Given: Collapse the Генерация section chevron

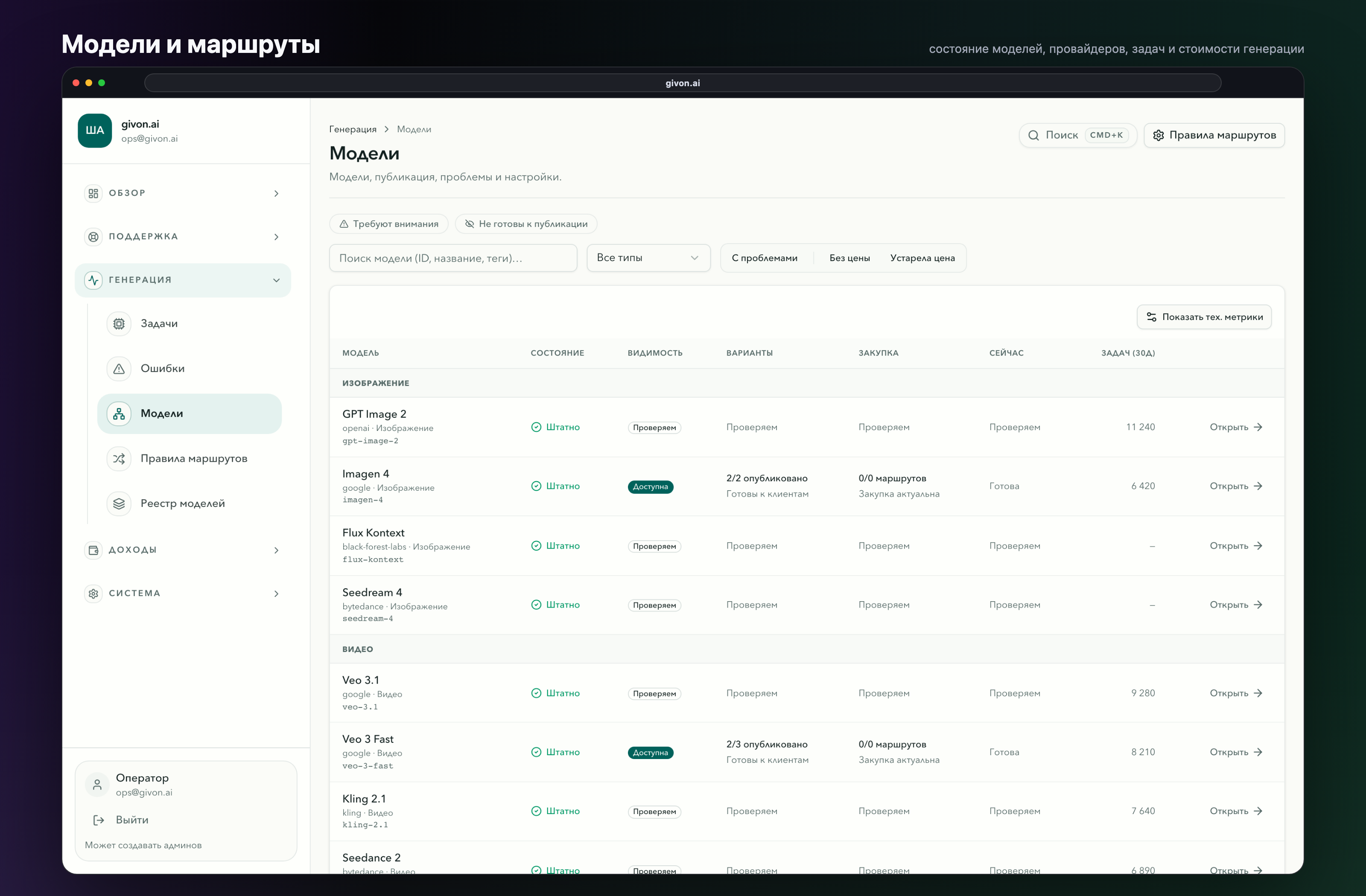Looking at the screenshot, I should (x=277, y=280).
